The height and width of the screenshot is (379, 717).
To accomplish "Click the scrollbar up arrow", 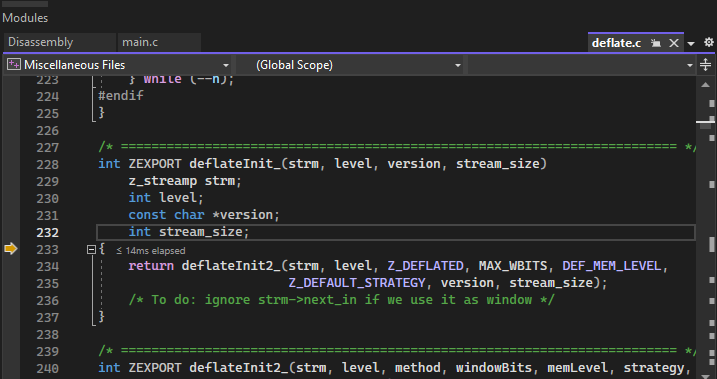I will pyautogui.click(x=705, y=85).
